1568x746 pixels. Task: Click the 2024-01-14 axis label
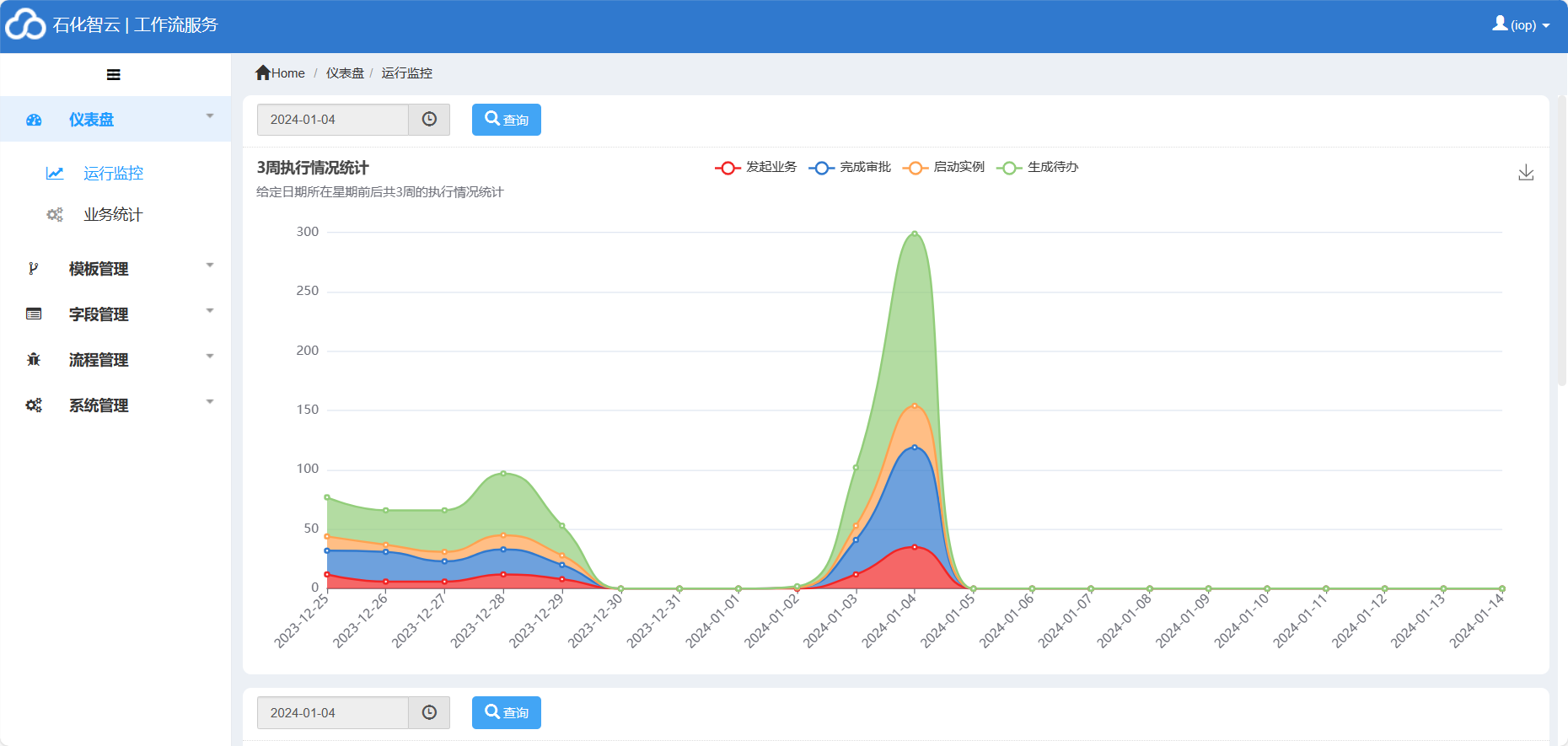coord(1477,620)
